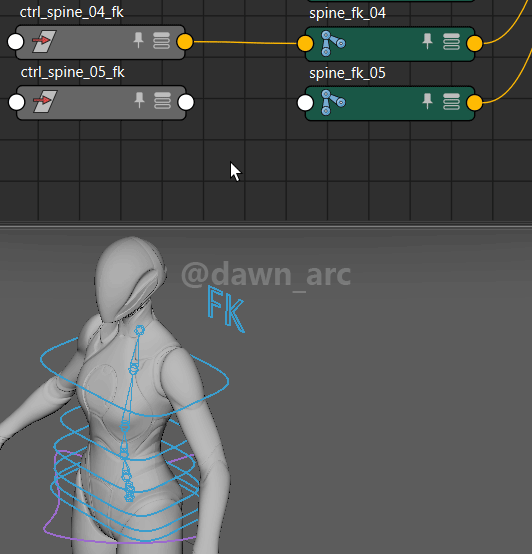Image resolution: width=532 pixels, height=554 pixels.
Task: Select the ctrl_spine_04_fk node label
Action: [72, 12]
